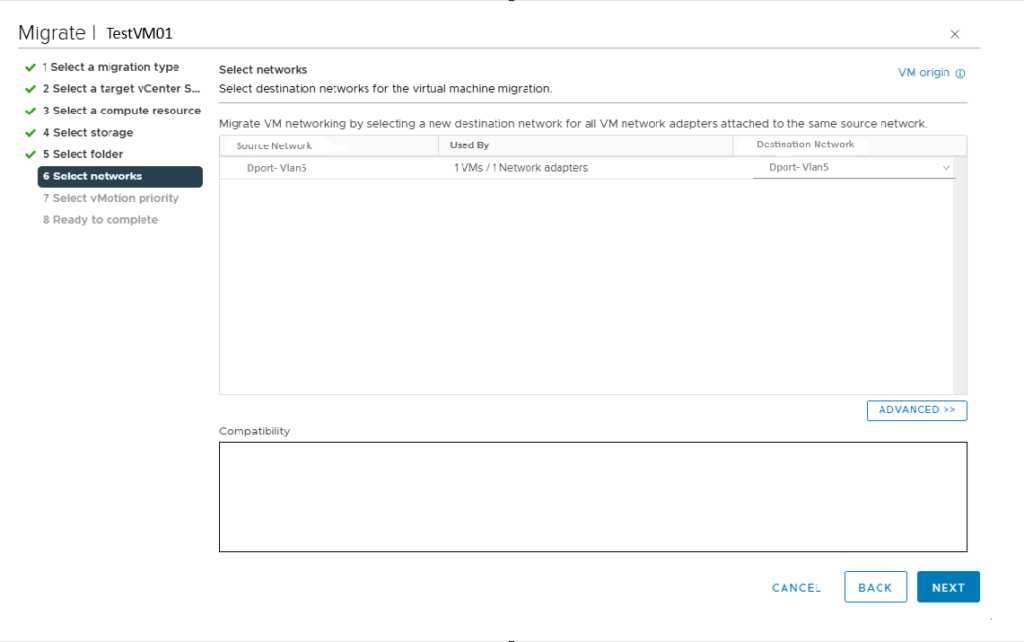Open the Destination Network dropdown chevron
Viewport: 1024px width, 642px height.
(x=946, y=168)
